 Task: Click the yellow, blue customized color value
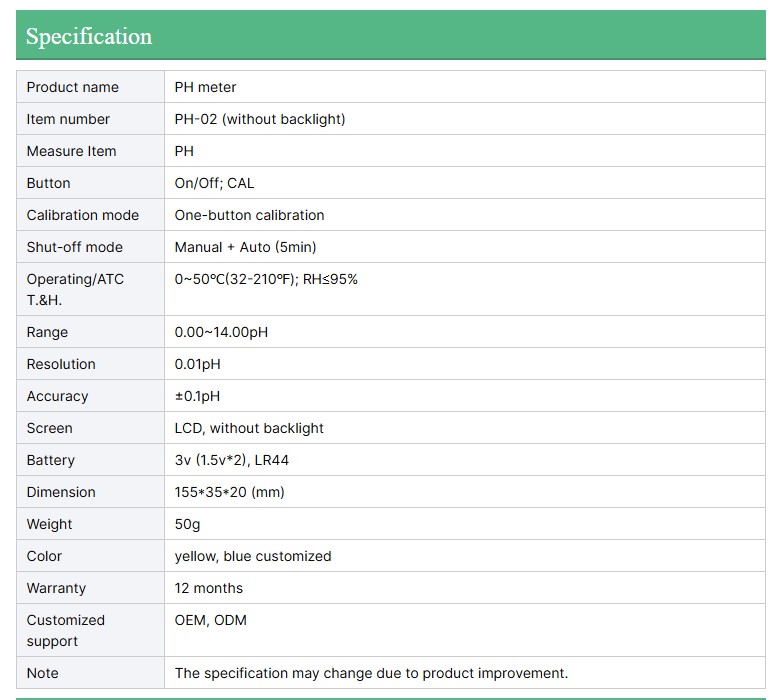click(x=253, y=556)
